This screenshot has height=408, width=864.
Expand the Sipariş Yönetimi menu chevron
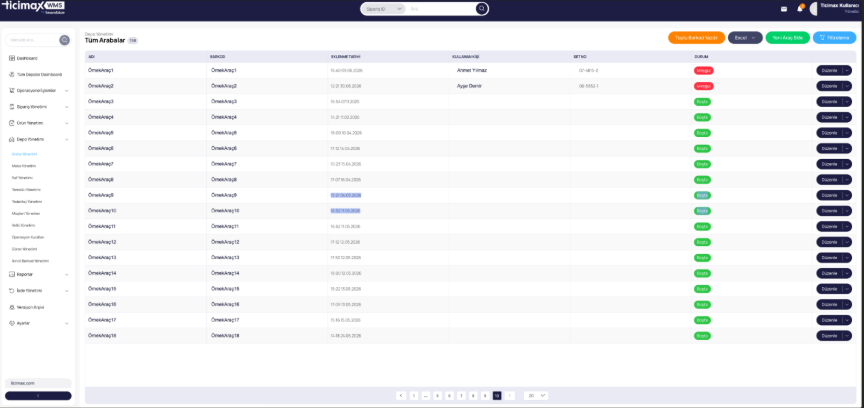(67, 106)
